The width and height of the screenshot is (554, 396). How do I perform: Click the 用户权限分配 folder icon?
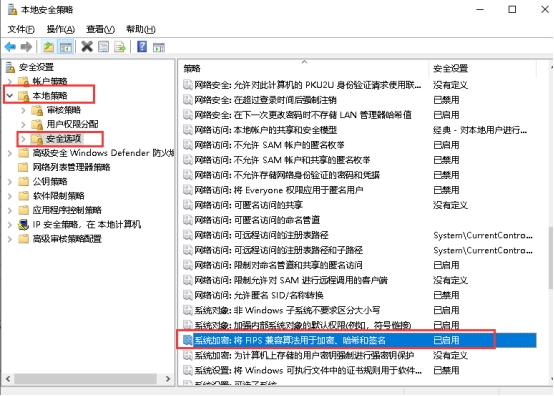[x=37, y=124]
